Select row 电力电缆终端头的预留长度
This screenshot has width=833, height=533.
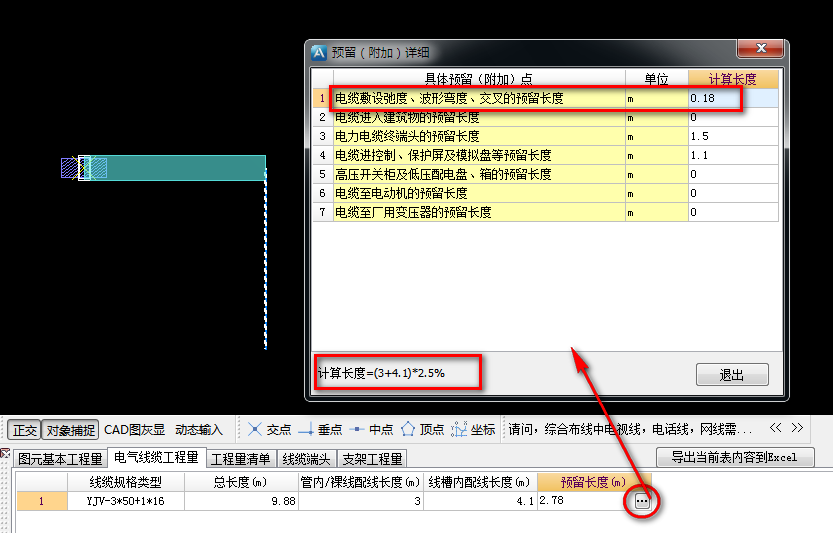coord(546,137)
